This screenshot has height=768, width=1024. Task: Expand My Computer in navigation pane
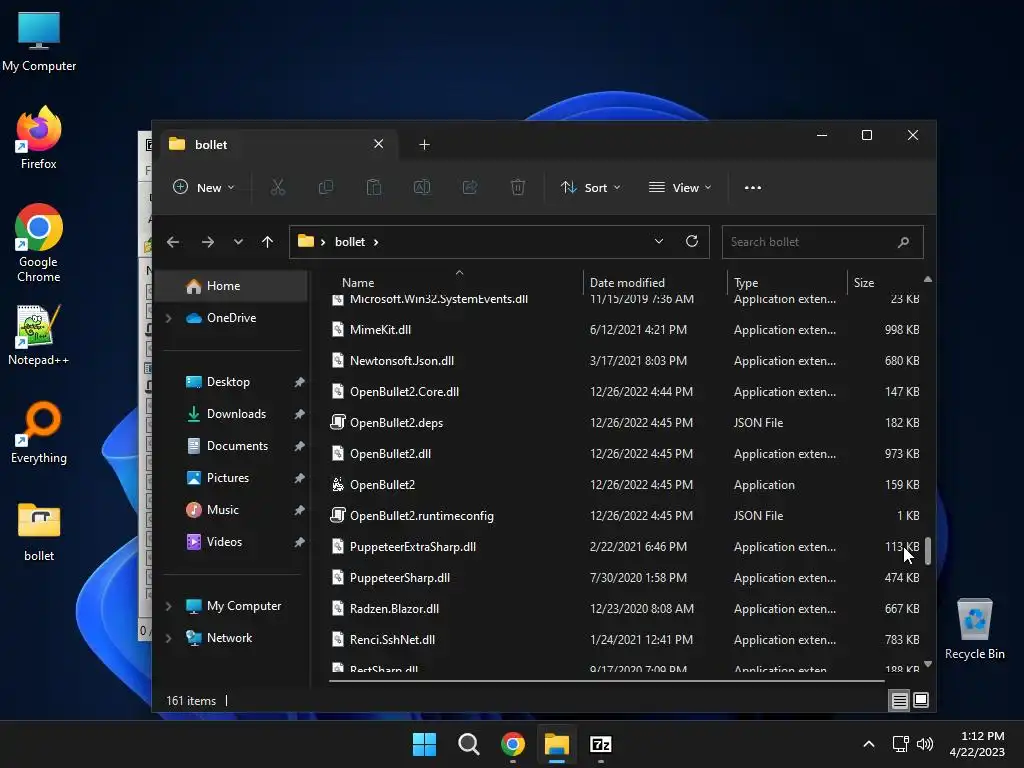(168, 606)
